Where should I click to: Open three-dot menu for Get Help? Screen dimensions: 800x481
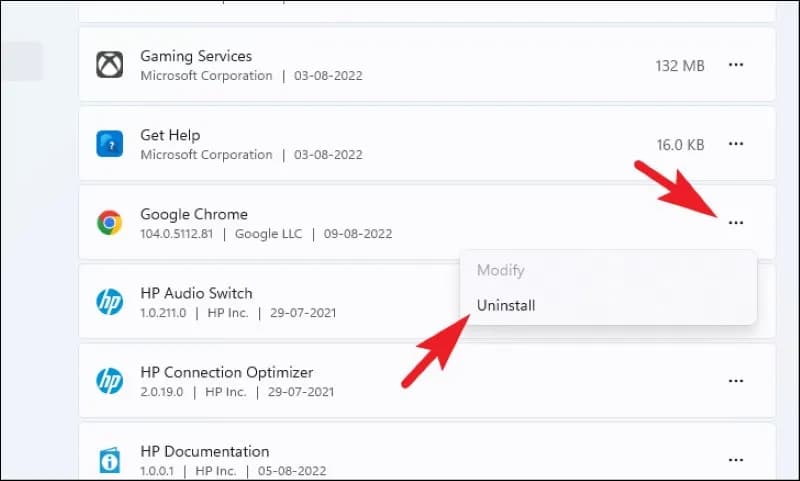[736, 144]
